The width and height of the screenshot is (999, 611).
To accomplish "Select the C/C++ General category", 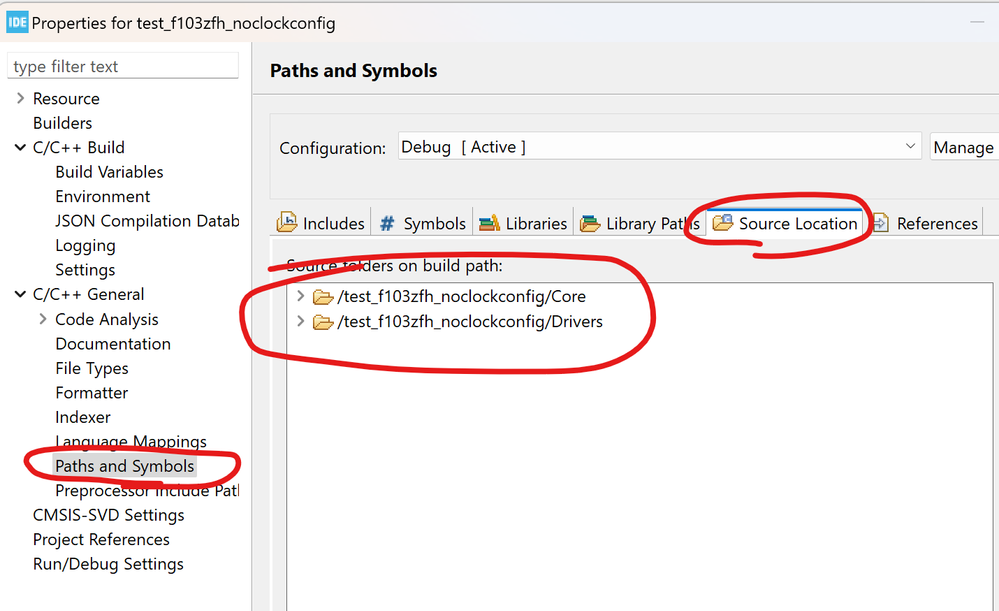I will point(89,294).
